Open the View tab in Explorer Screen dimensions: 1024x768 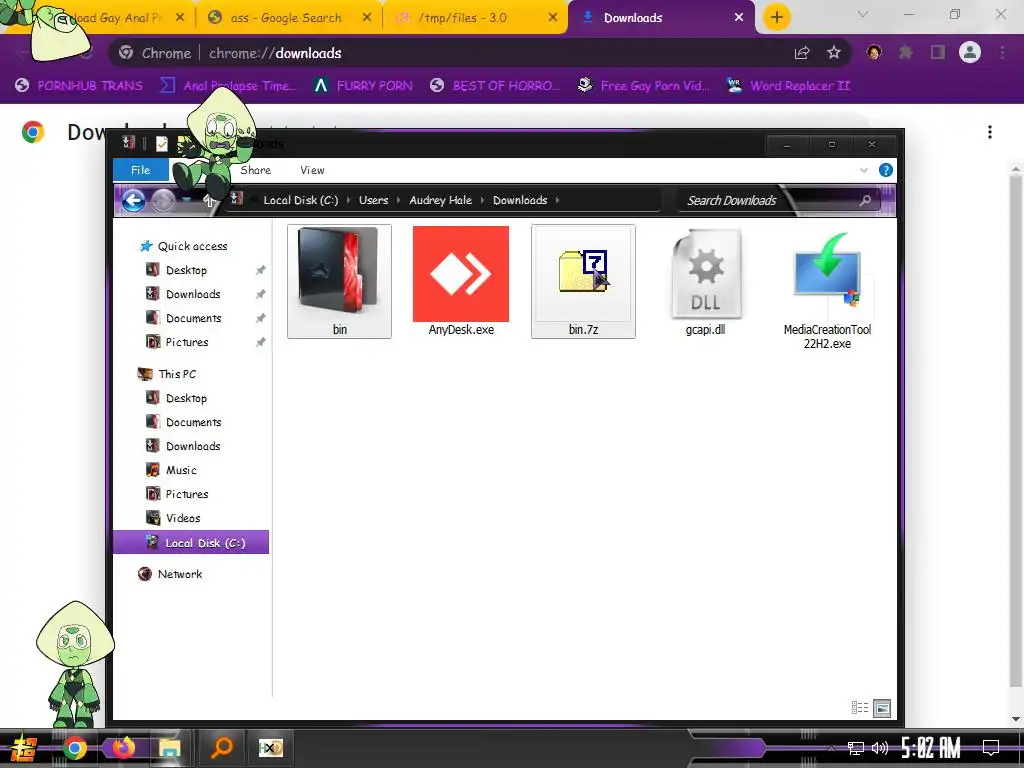pos(312,170)
